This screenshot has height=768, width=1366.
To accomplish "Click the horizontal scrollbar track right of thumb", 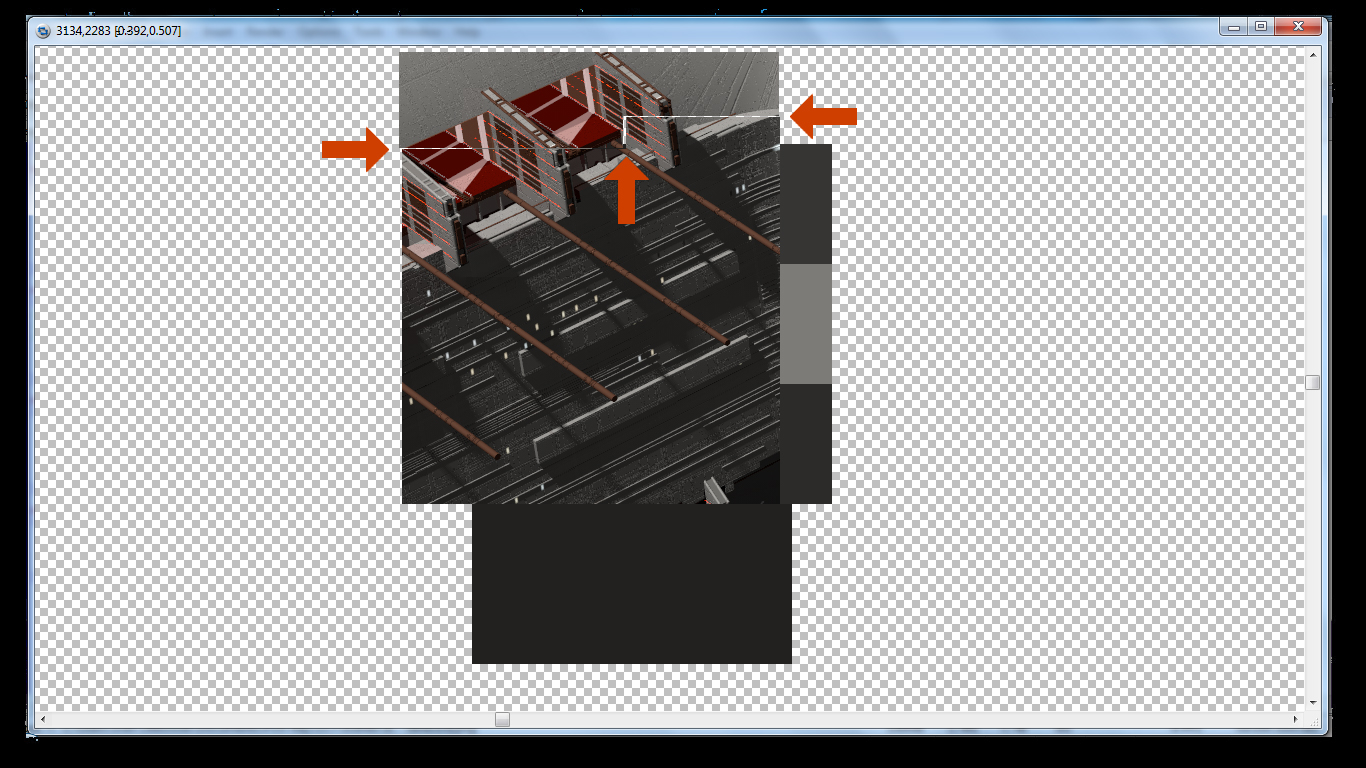I will (900, 719).
